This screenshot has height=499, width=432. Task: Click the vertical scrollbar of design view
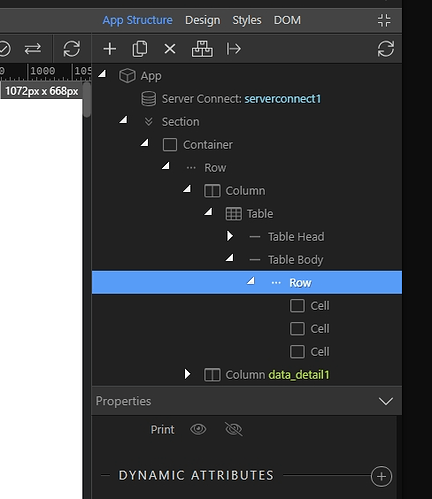(87, 100)
